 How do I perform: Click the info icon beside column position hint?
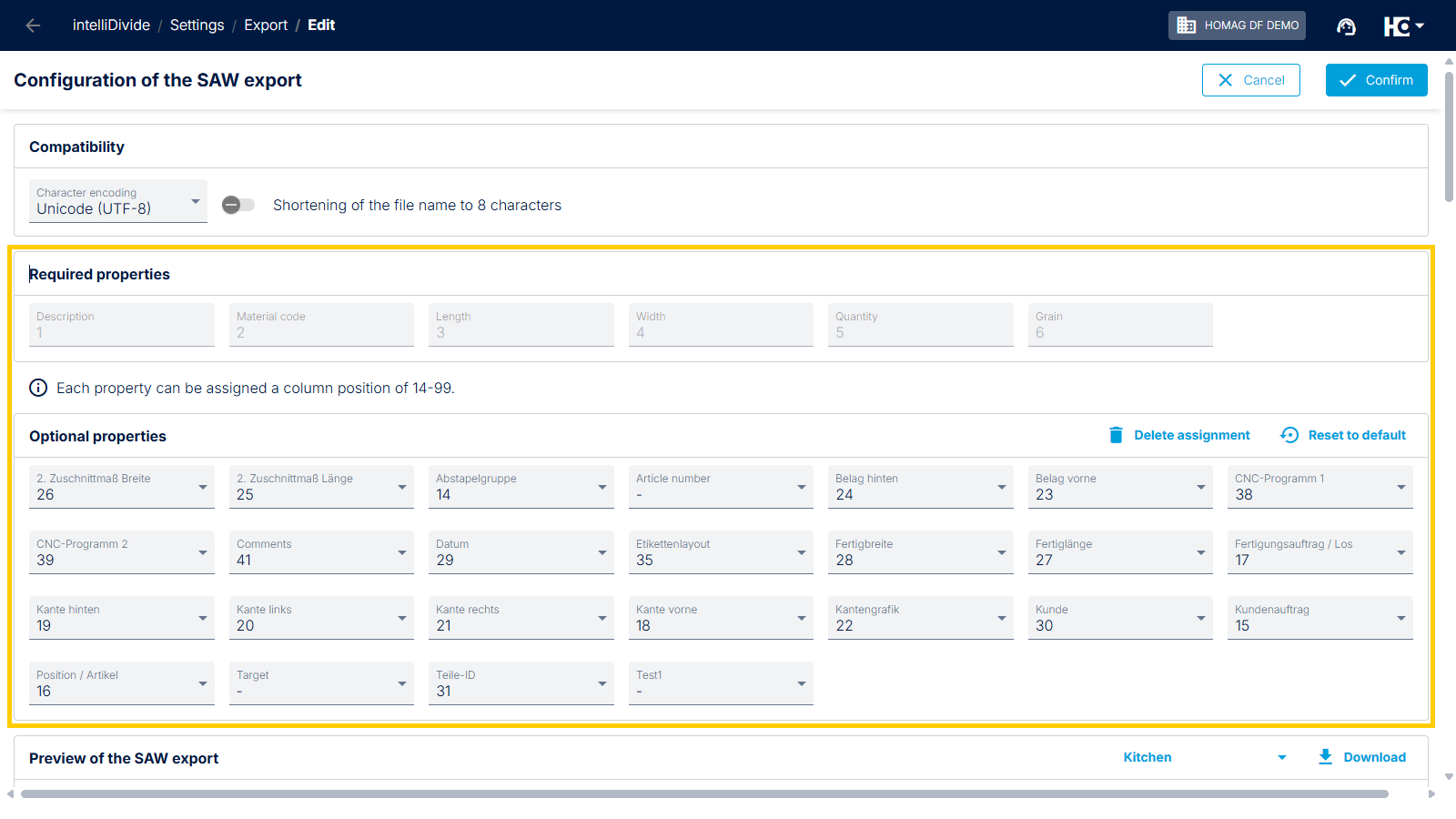click(38, 388)
